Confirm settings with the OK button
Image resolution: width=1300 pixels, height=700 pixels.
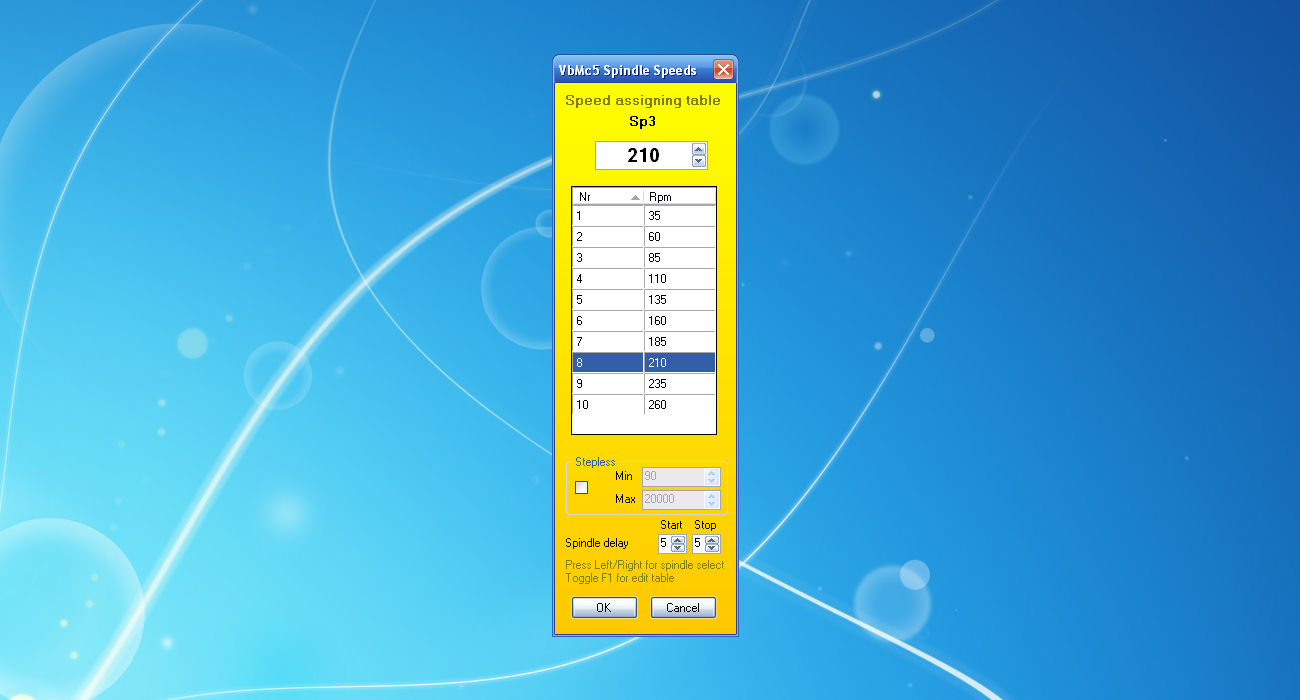coord(604,608)
